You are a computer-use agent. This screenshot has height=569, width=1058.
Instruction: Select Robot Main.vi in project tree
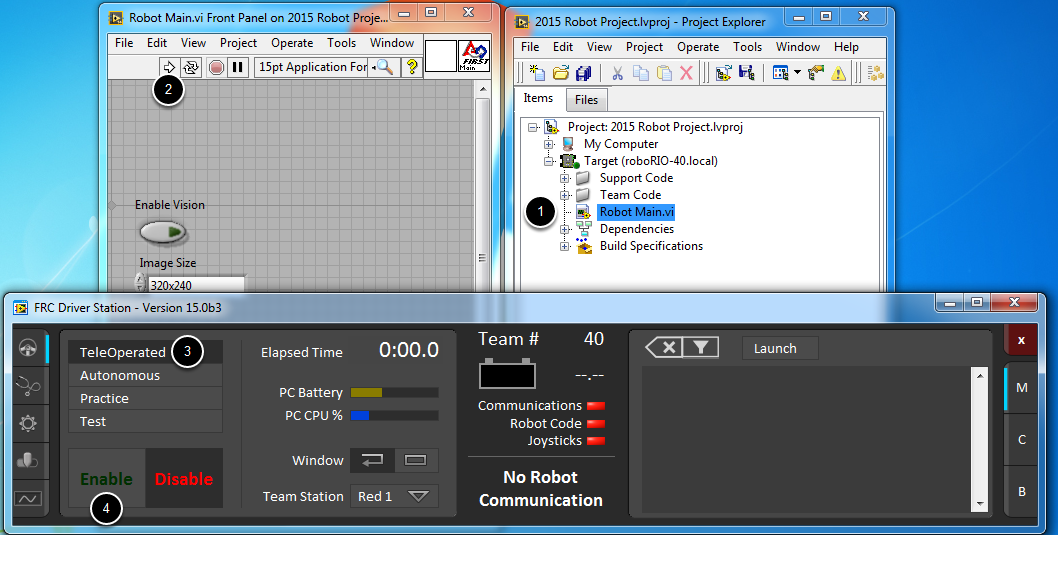tap(636, 212)
